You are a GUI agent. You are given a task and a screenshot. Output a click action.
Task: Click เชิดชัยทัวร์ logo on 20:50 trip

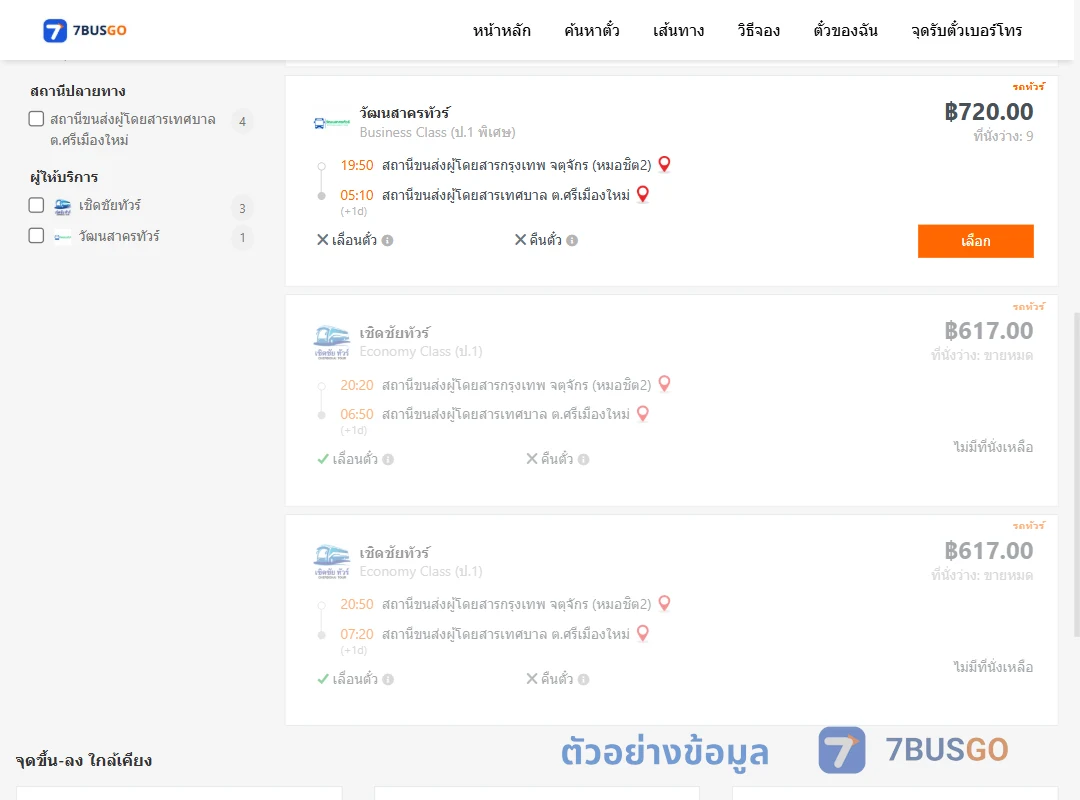click(331, 562)
